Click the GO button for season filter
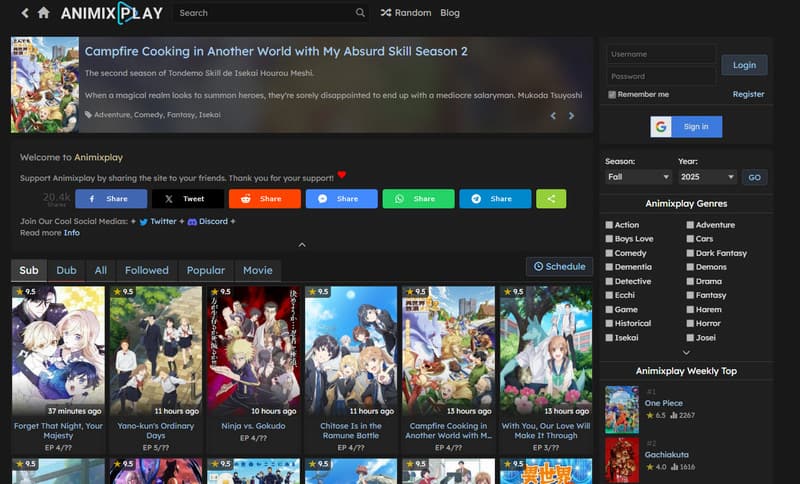The image size is (800, 484). [x=755, y=177]
